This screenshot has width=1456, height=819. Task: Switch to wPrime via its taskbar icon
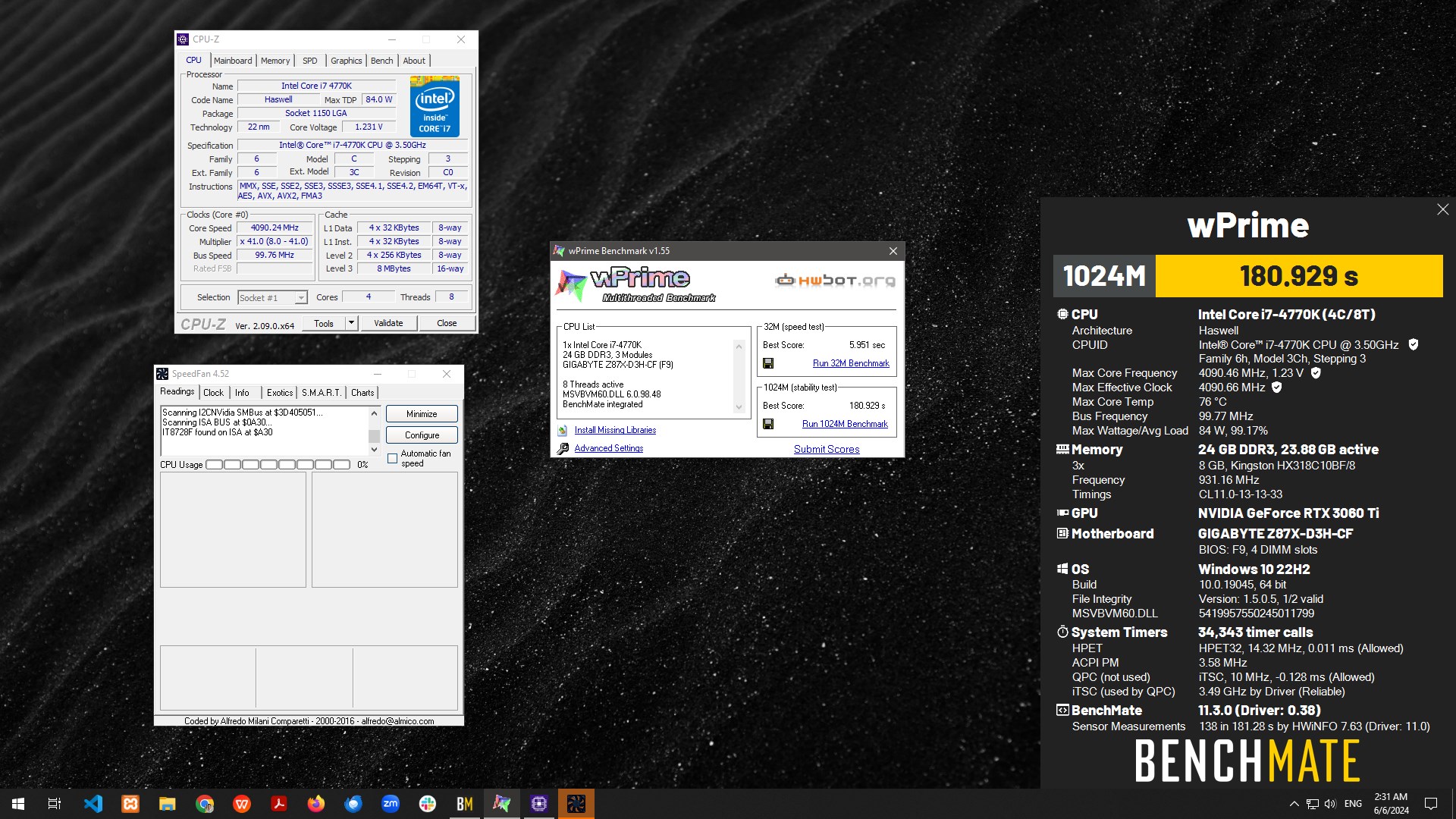coord(502,804)
